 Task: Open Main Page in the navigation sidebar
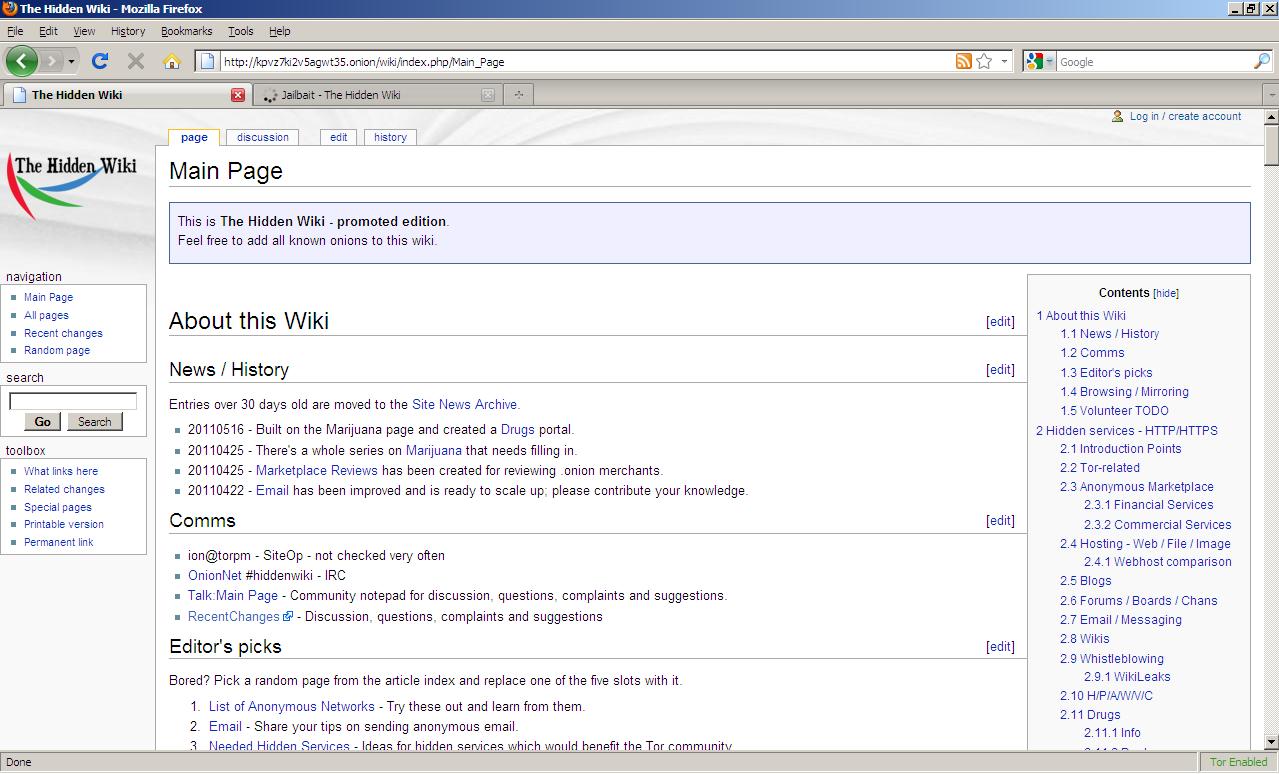[48, 297]
